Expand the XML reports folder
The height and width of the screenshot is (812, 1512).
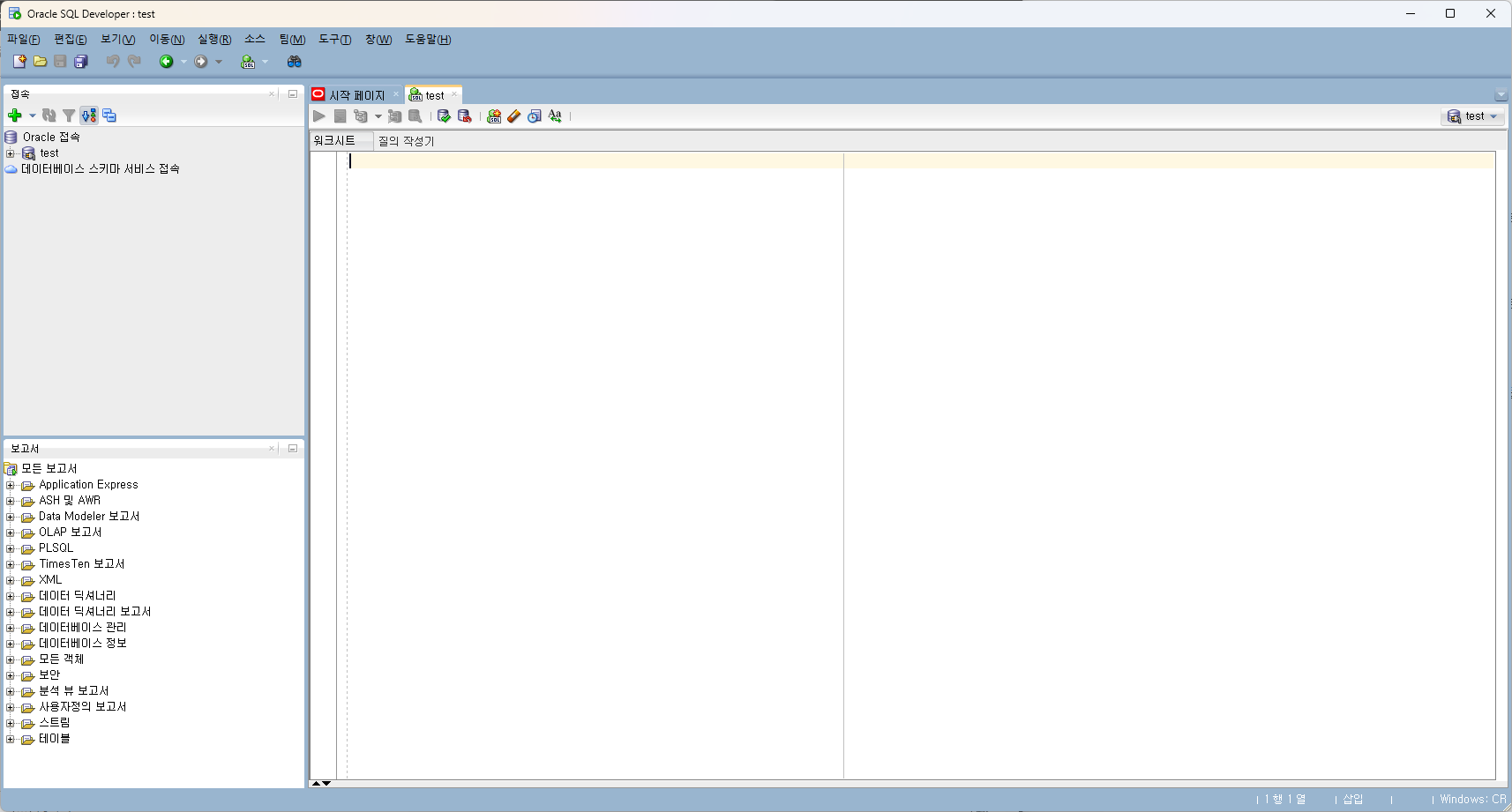click(11, 580)
